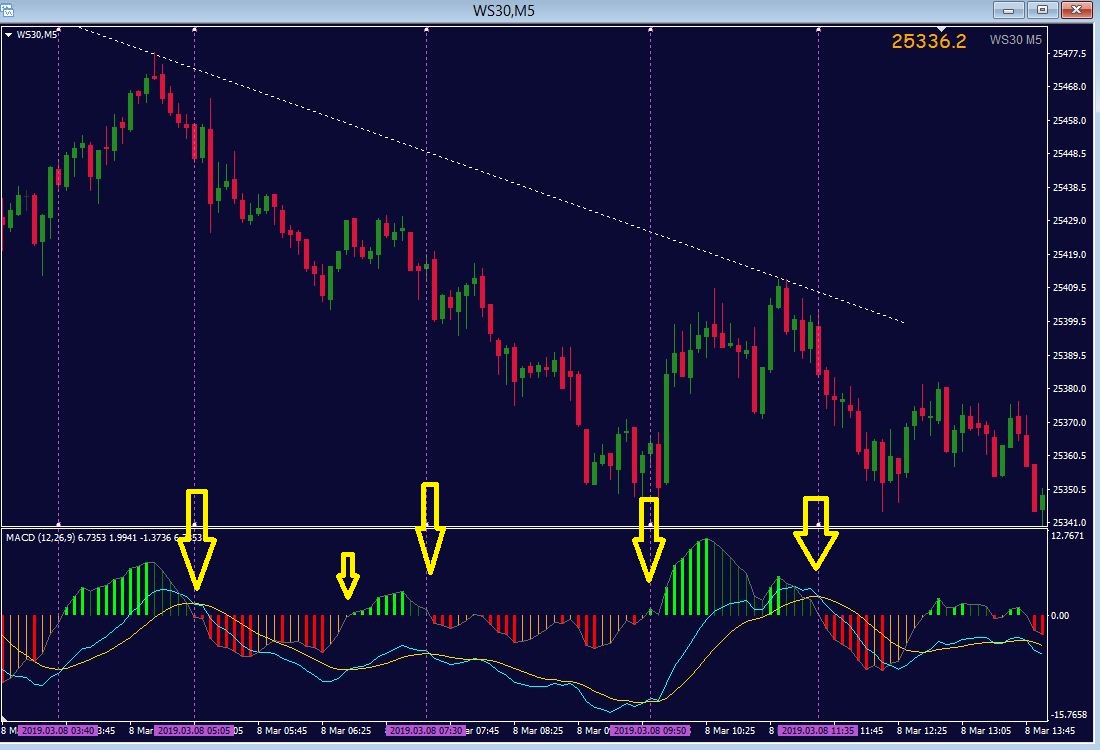Screen dimensions: 1100x750
Task: Click the 2019.03.08 03:40 magenta time label
Action: [58, 730]
